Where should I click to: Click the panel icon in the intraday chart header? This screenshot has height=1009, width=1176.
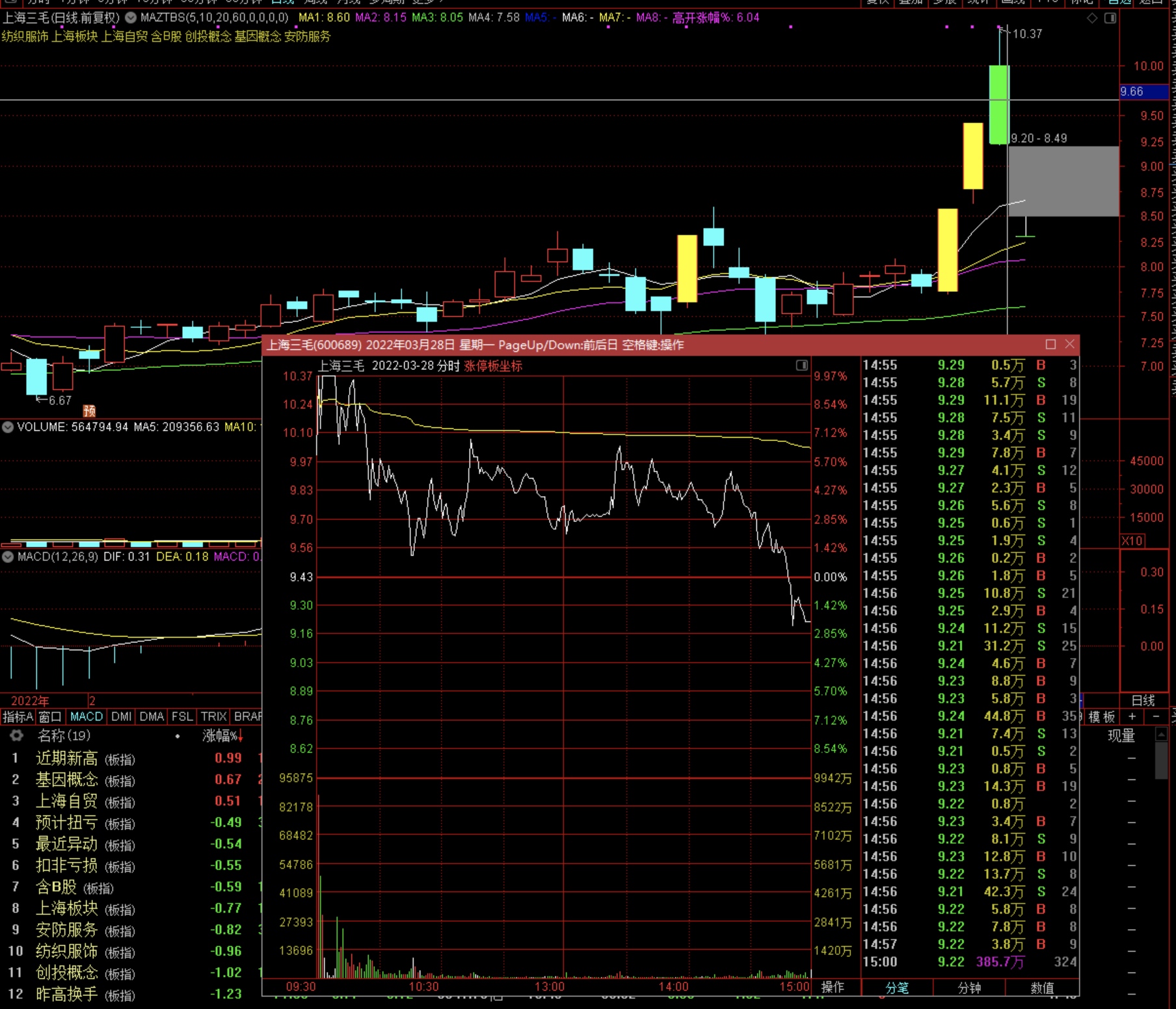click(801, 365)
